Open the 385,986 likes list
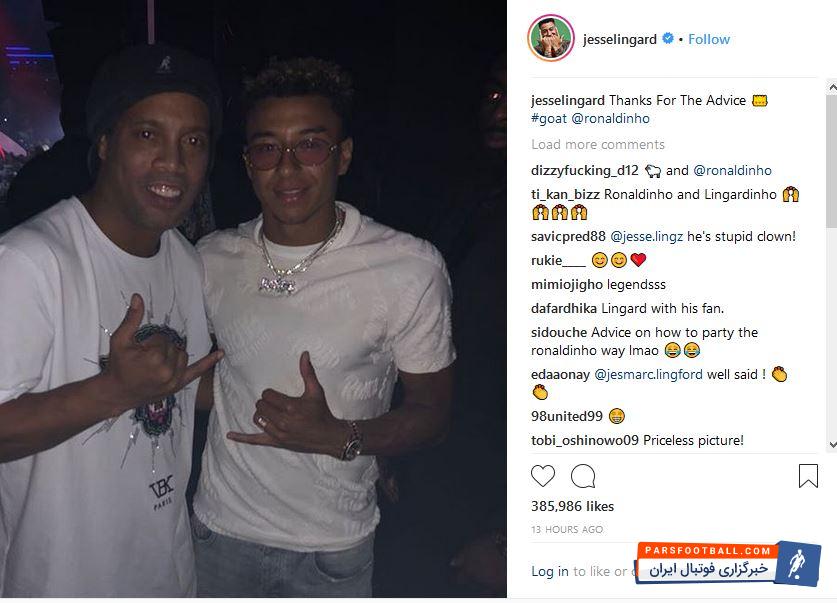Screen dimensions: 837x603 [x=573, y=506]
